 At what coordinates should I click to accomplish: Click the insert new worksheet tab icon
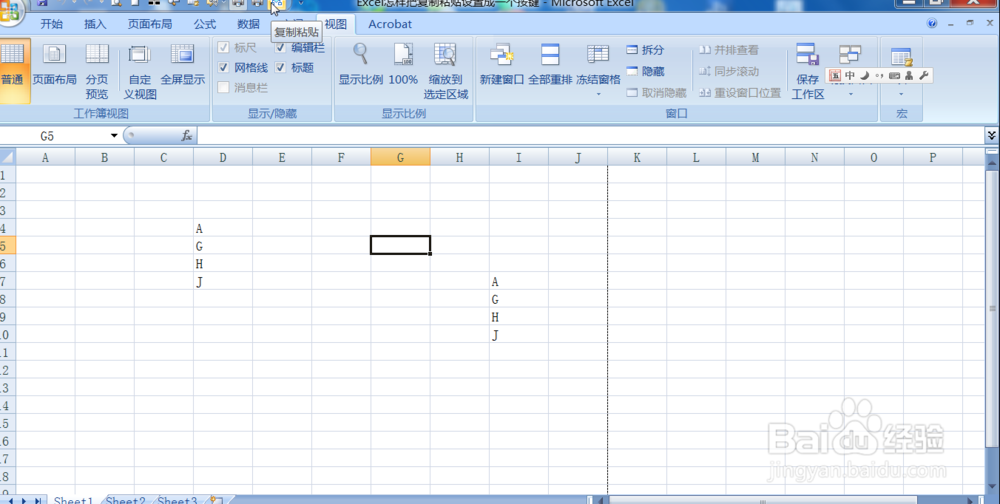coord(216,500)
